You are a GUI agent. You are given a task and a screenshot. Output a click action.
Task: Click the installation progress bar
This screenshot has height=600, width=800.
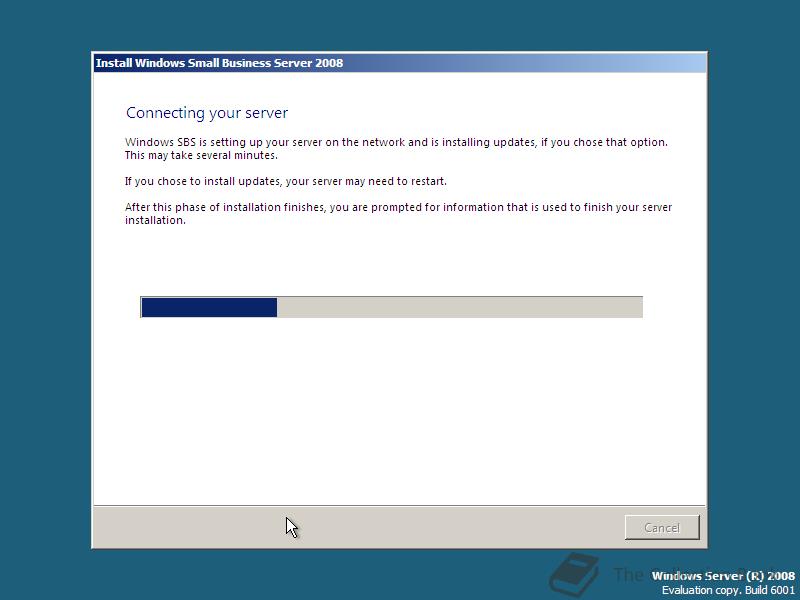(391, 307)
